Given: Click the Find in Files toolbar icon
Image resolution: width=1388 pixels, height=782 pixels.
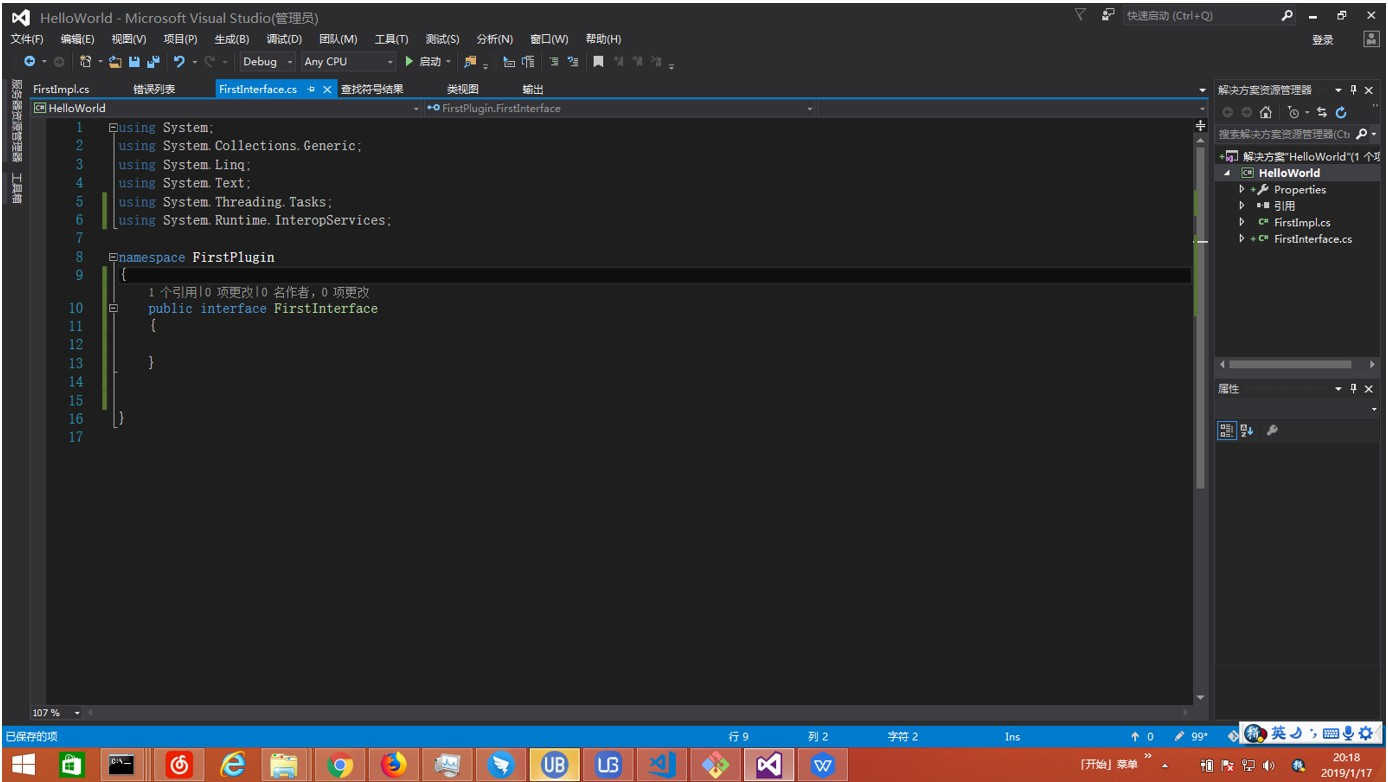Looking at the screenshot, I should (470, 62).
